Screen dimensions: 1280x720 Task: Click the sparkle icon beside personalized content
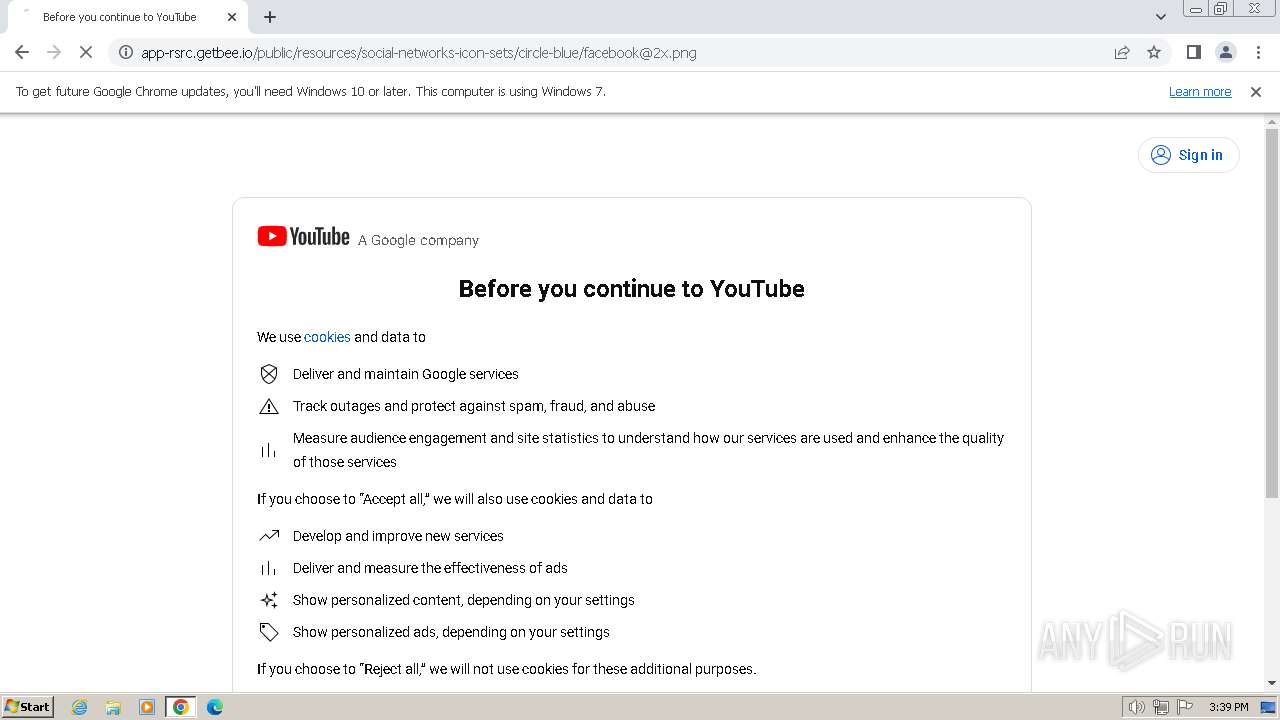click(x=269, y=600)
